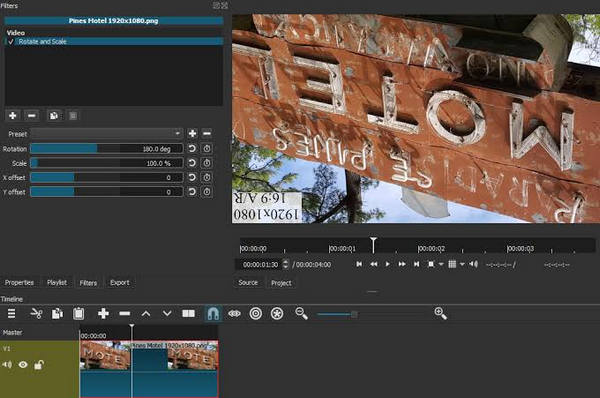
Task: Switch to Export tab
Action: pyautogui.click(x=120, y=282)
